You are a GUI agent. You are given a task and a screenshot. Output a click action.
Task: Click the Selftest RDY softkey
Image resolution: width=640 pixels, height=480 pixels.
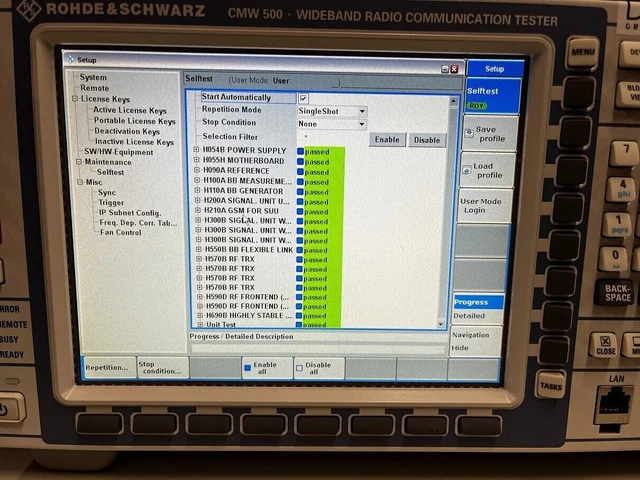click(x=493, y=97)
